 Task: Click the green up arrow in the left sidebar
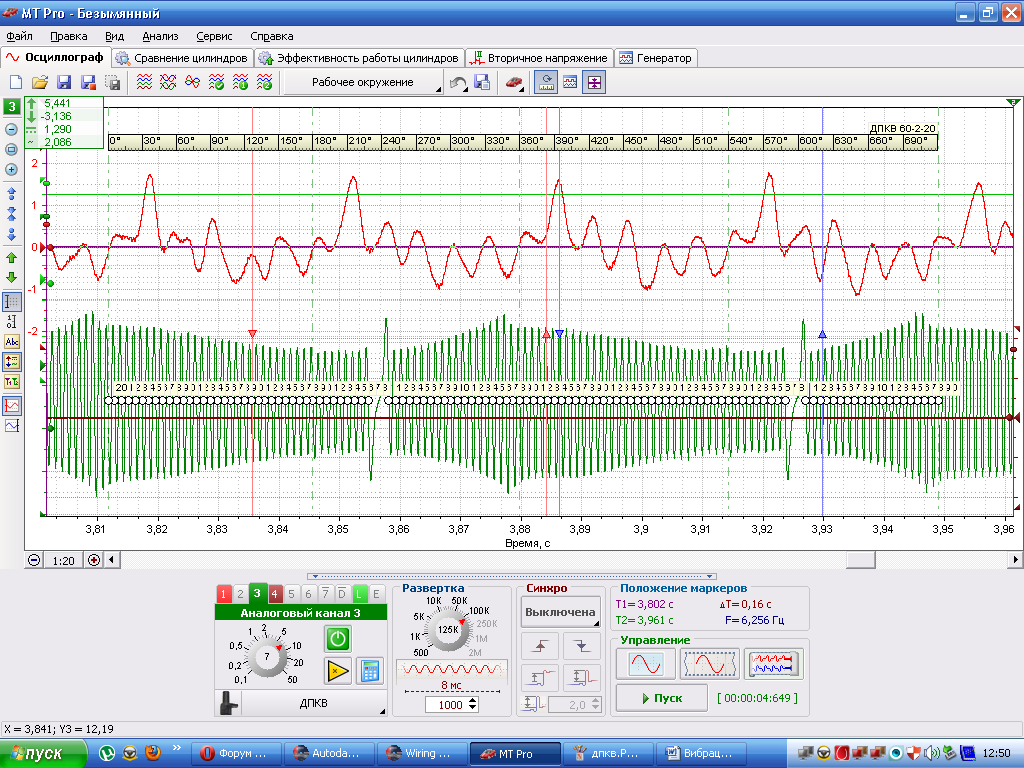11,258
